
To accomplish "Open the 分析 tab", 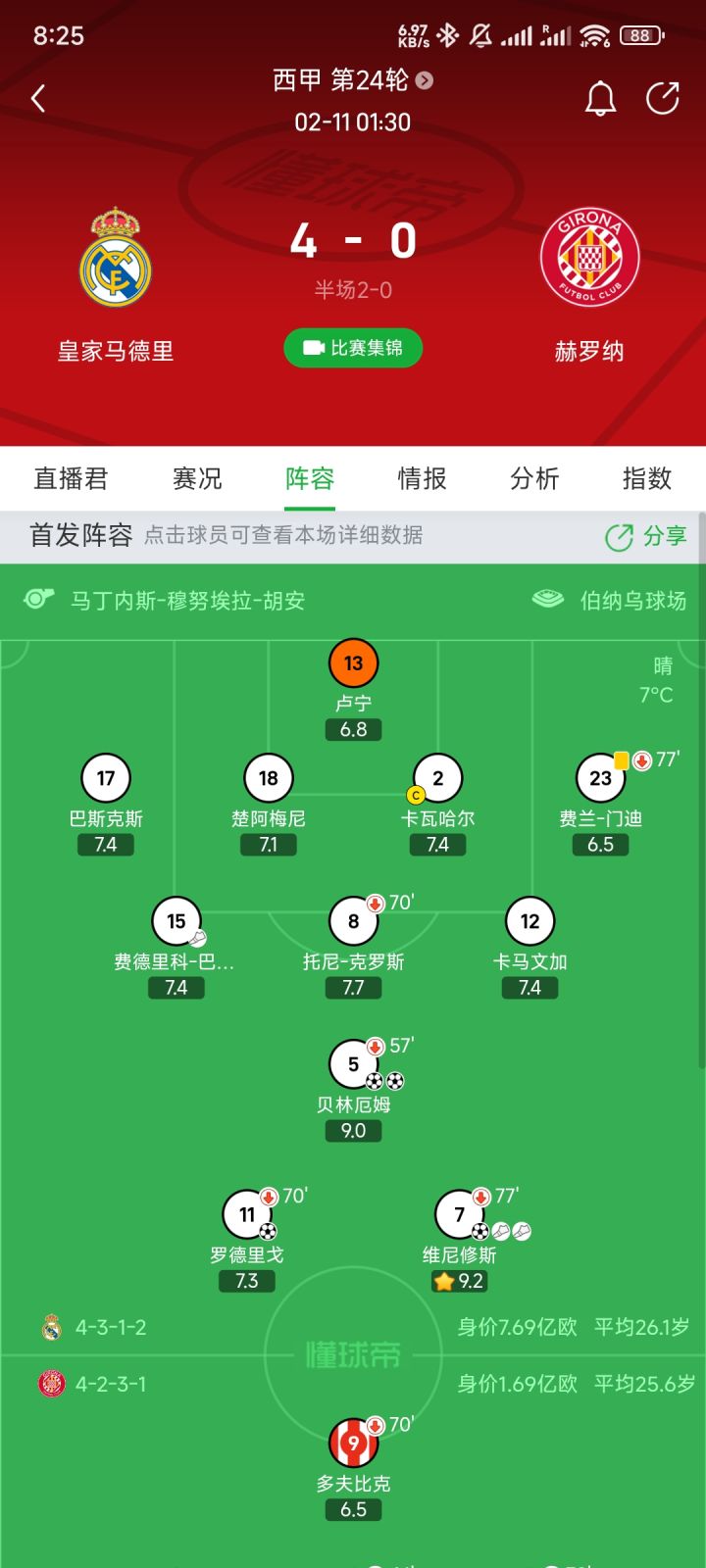I will [534, 478].
